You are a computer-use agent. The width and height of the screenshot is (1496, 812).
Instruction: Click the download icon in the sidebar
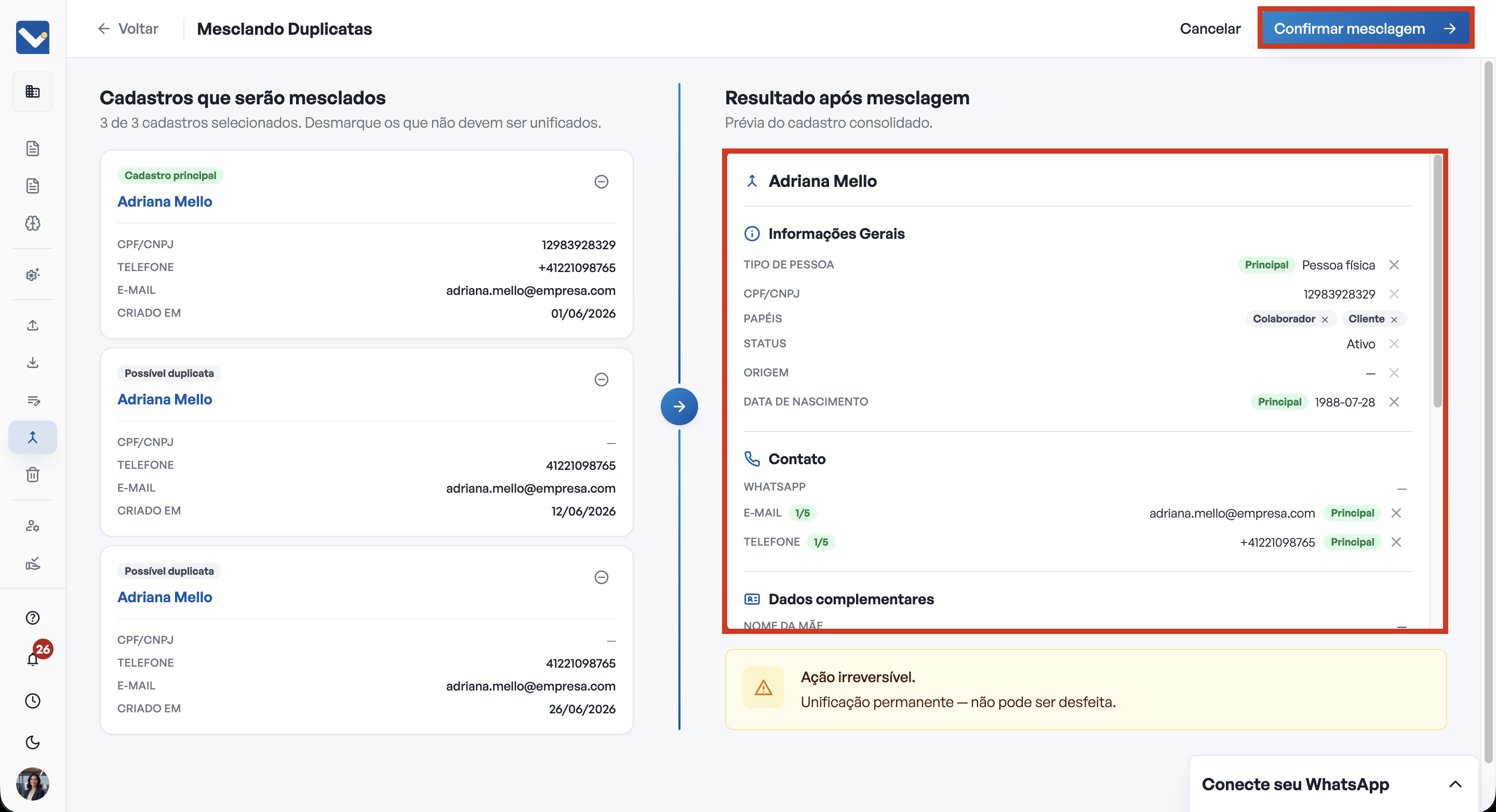pyautogui.click(x=33, y=363)
